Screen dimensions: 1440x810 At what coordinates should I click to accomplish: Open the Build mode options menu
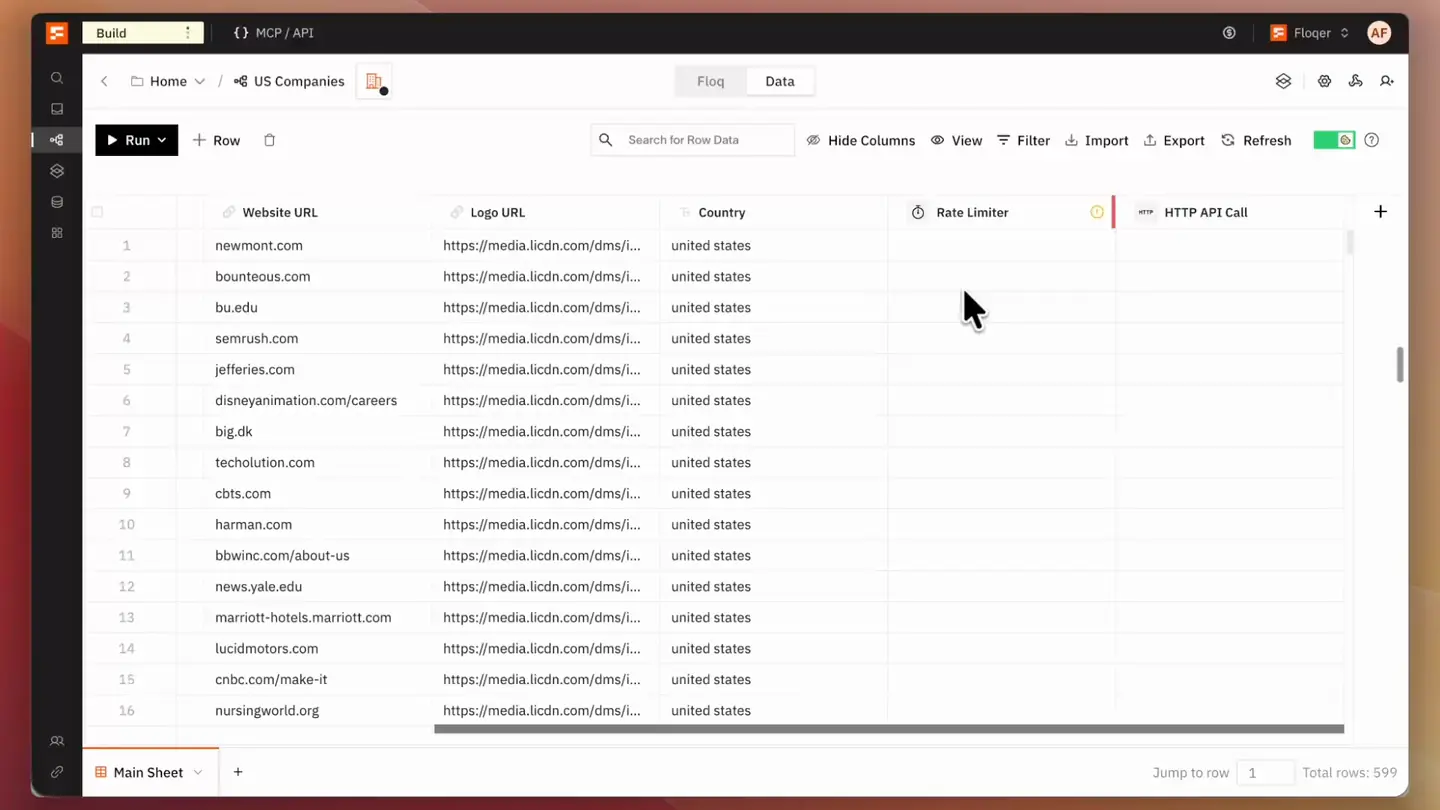188,33
